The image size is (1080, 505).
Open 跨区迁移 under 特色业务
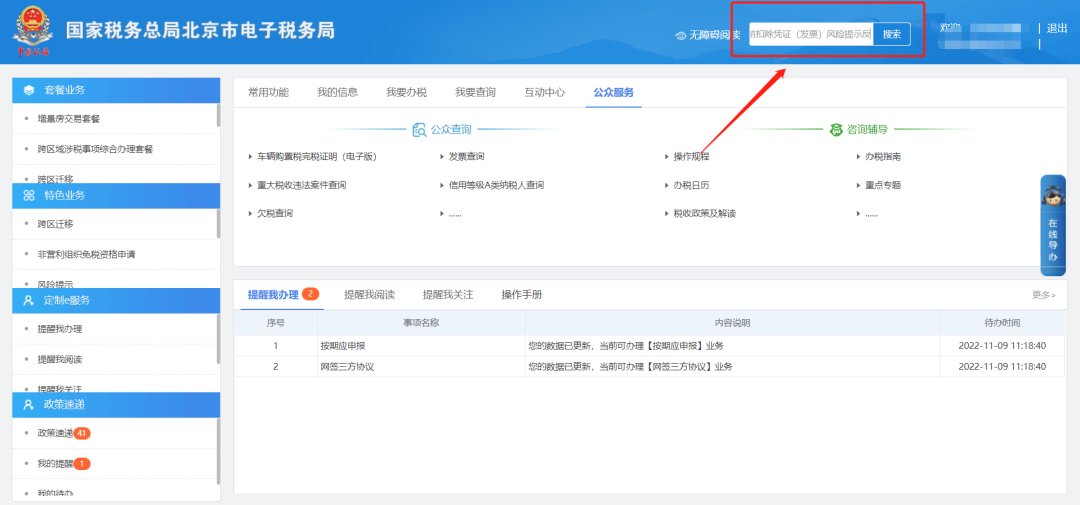pos(55,224)
